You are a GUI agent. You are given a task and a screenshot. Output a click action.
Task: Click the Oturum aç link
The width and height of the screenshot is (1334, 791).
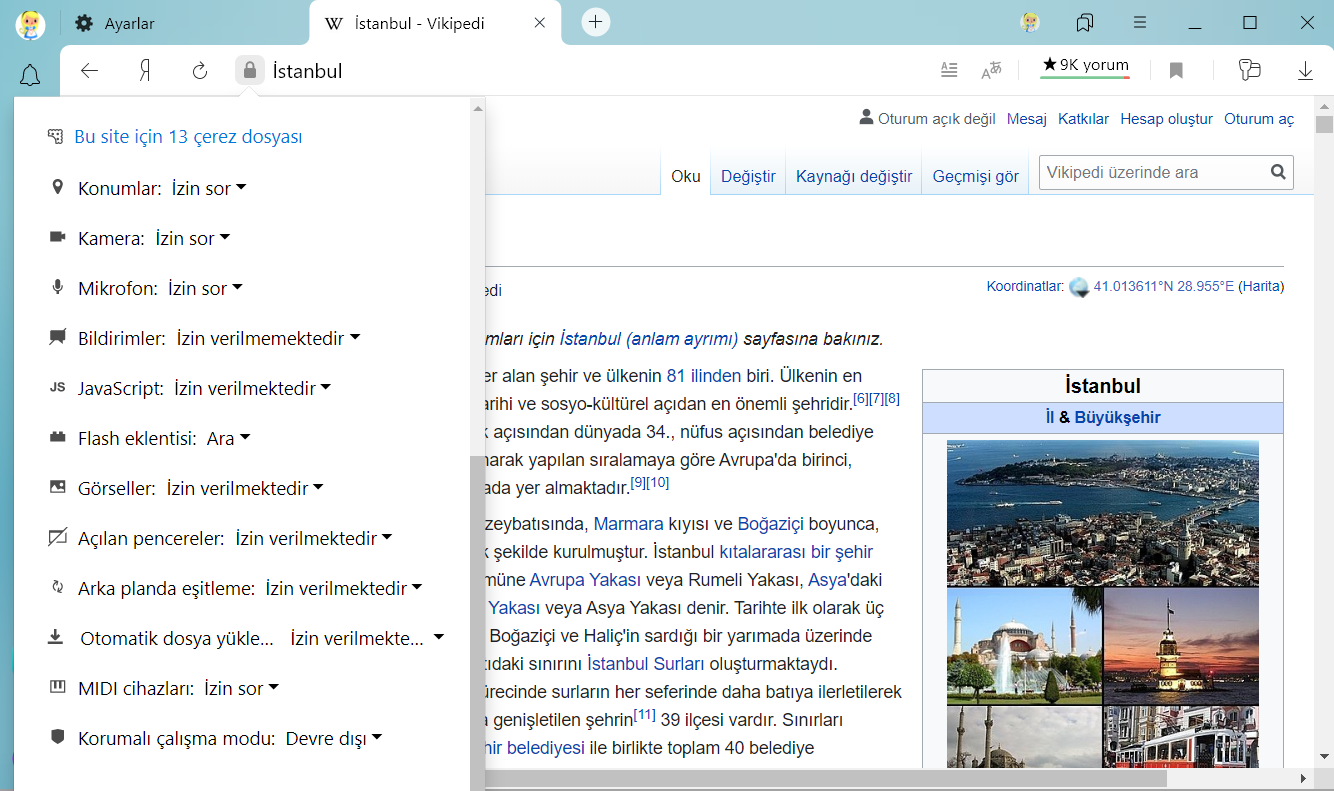[1259, 119]
